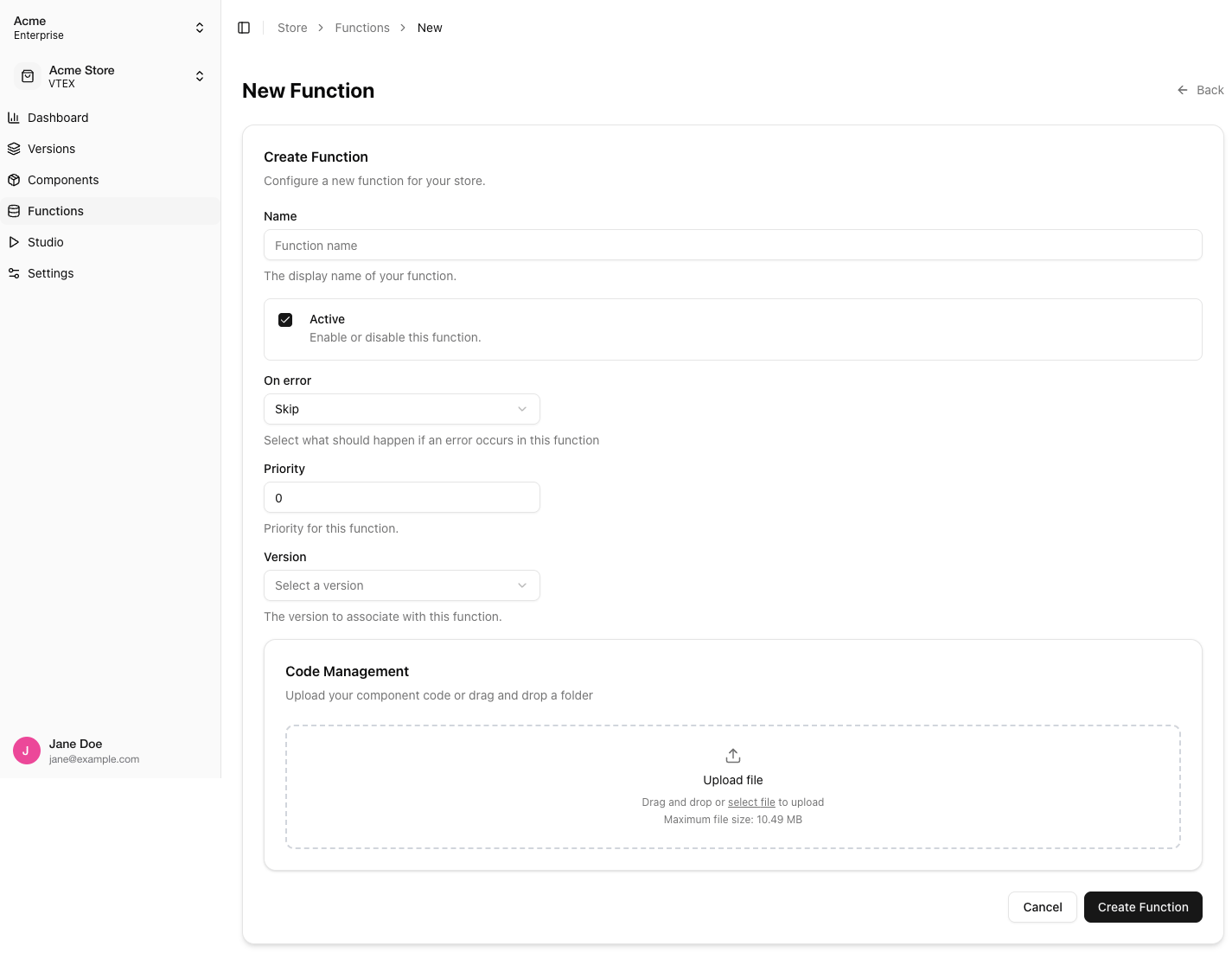Expand the Acme Store VTEX switcher
This screenshot has width=1232, height=965.
pyautogui.click(x=110, y=76)
